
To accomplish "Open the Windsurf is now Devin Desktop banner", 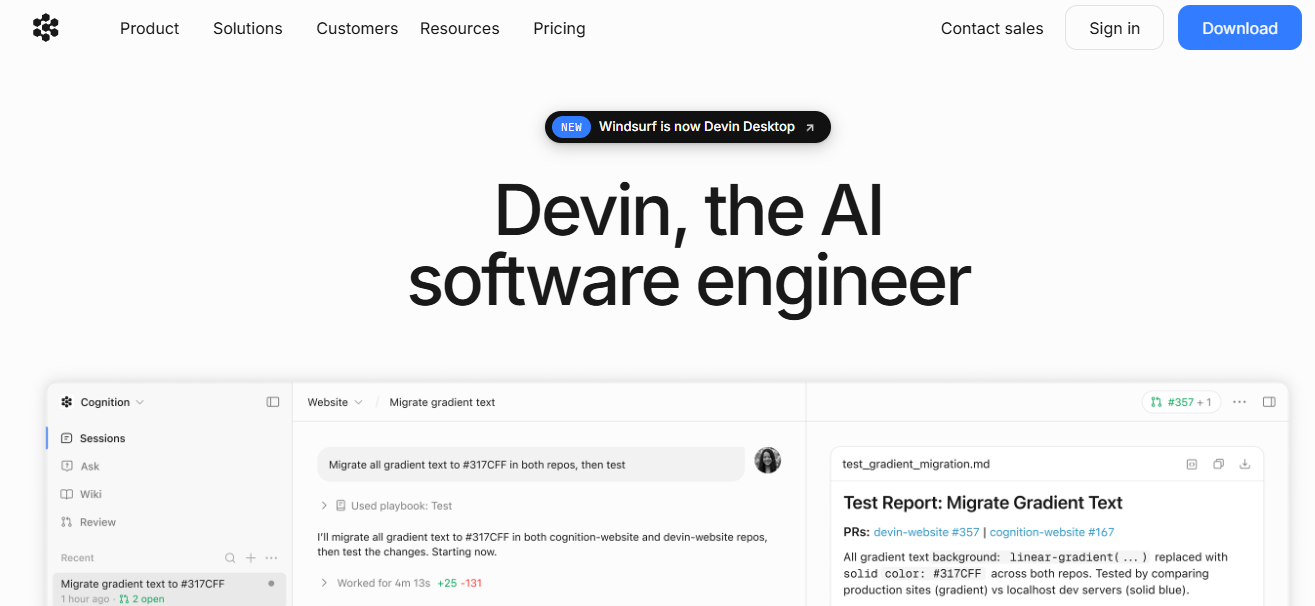I will (688, 127).
